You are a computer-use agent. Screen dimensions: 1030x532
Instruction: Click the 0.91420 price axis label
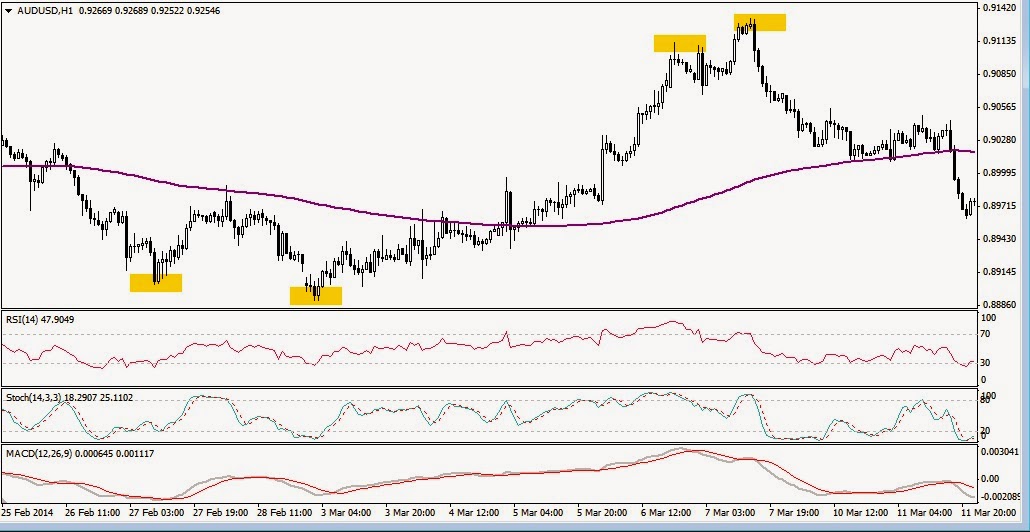pyautogui.click(x=1001, y=8)
